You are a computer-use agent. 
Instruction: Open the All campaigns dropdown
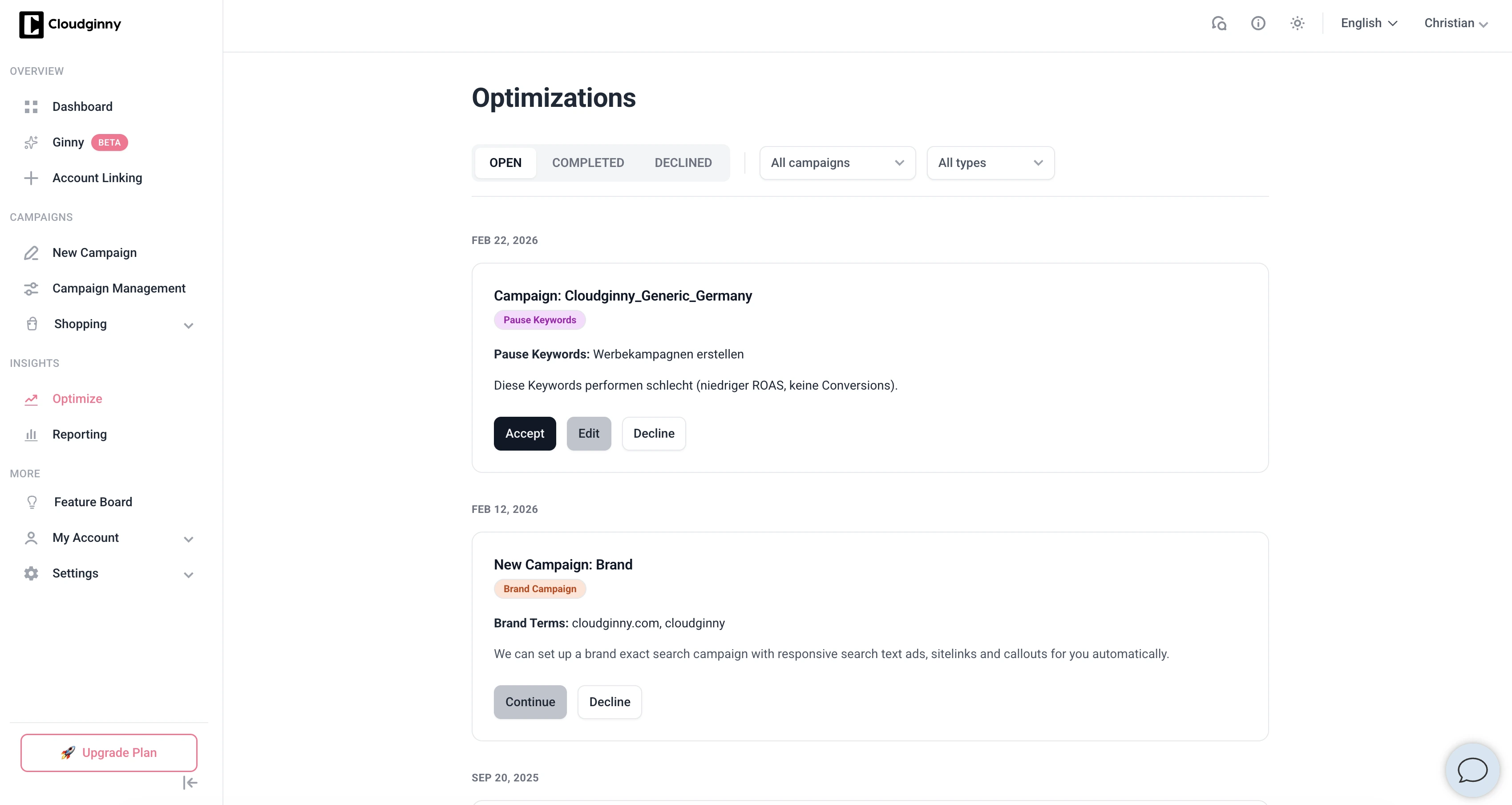click(x=837, y=163)
